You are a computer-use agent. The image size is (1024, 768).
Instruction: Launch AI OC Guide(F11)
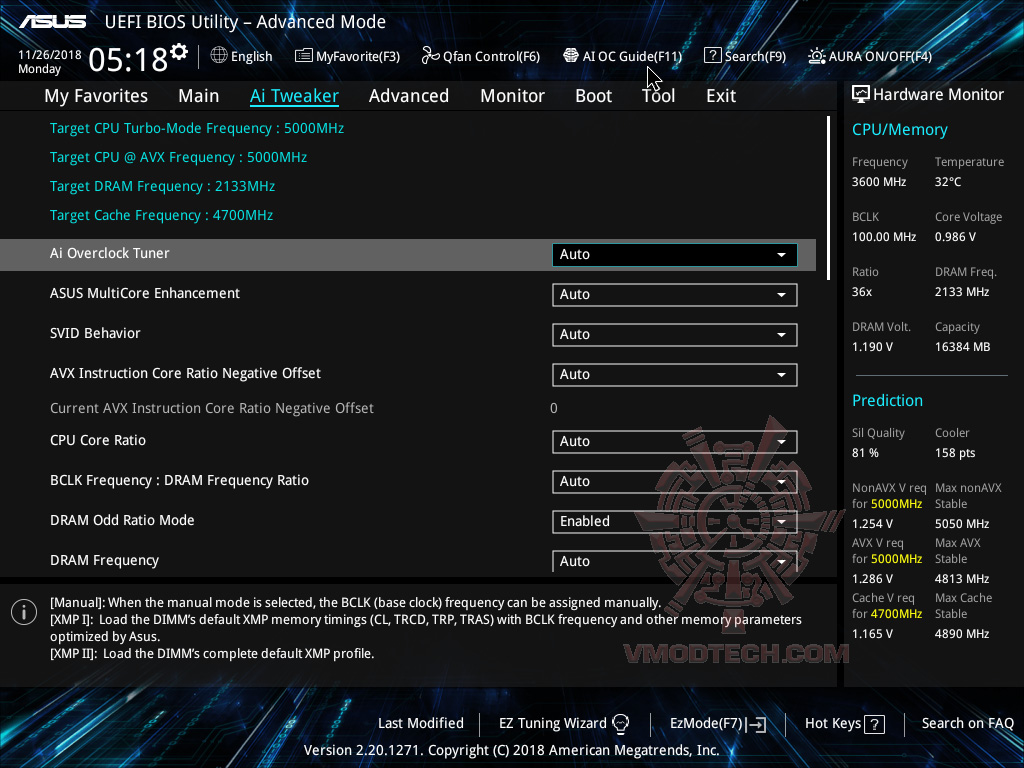point(622,56)
